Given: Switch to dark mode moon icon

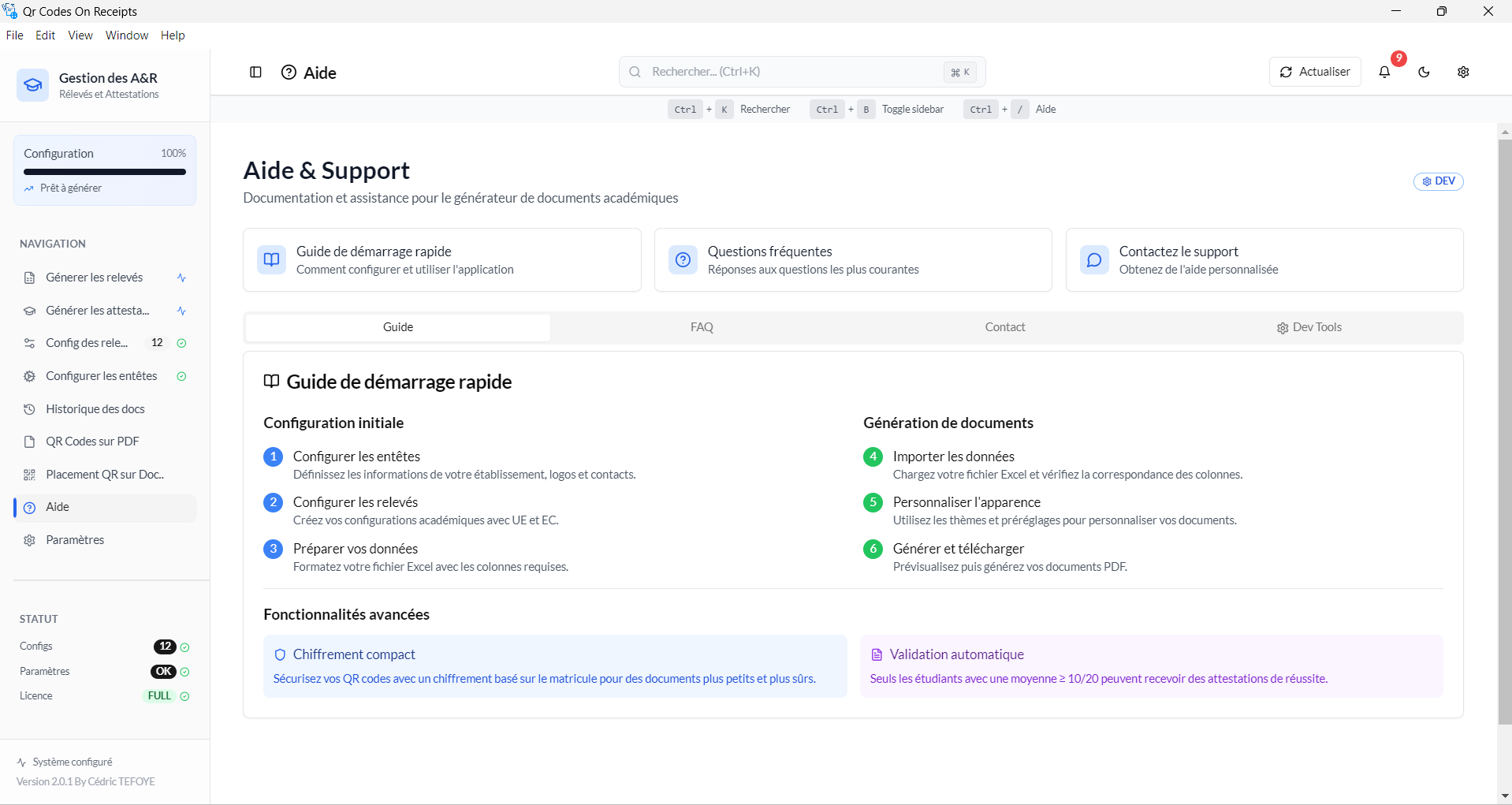Looking at the screenshot, I should point(1424,72).
